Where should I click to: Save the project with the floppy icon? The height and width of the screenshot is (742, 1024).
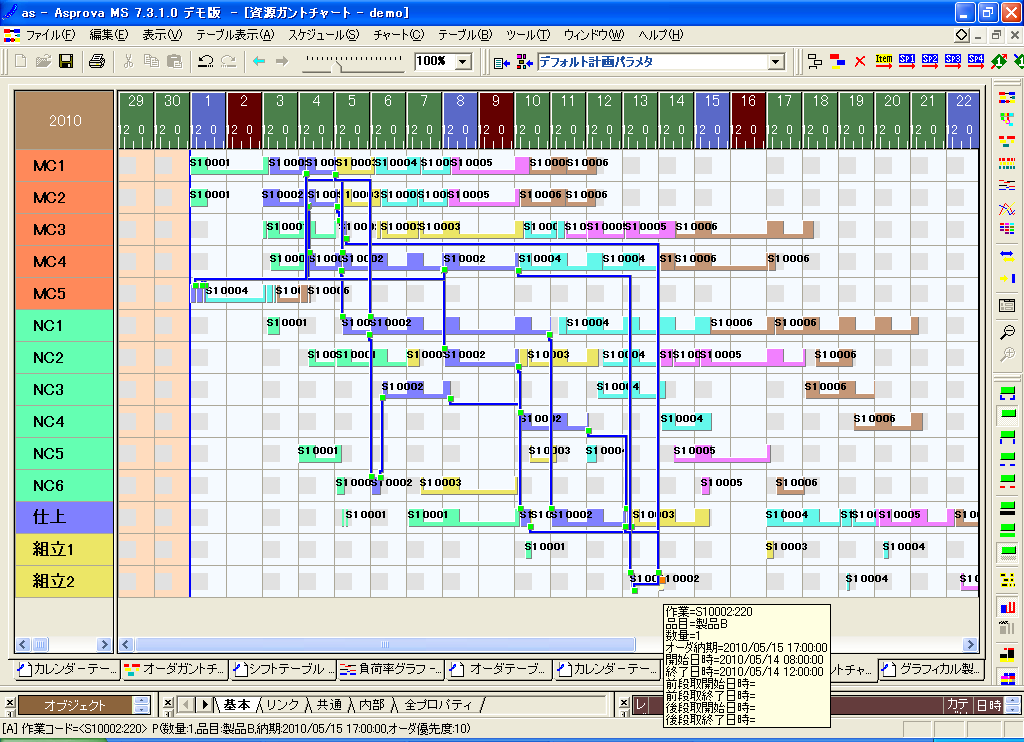point(66,61)
